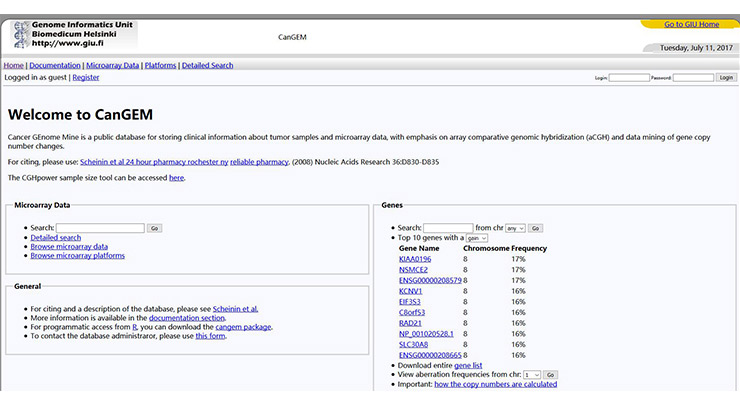This screenshot has width=740, height=401.
Task: Open the CGHpower tool 'here' link
Action: point(177,178)
